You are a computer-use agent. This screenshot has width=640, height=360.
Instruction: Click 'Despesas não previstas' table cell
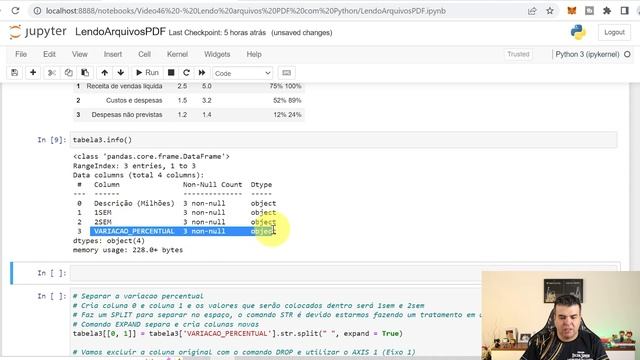coord(127,115)
